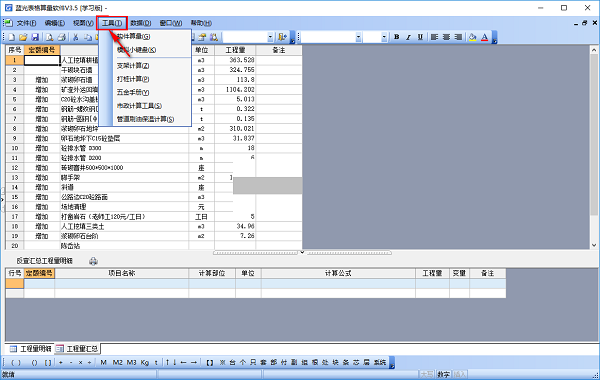Expand the dropdown left of the exit-door icon
This screenshot has height=380, width=600.
pyautogui.click(x=270, y=37)
